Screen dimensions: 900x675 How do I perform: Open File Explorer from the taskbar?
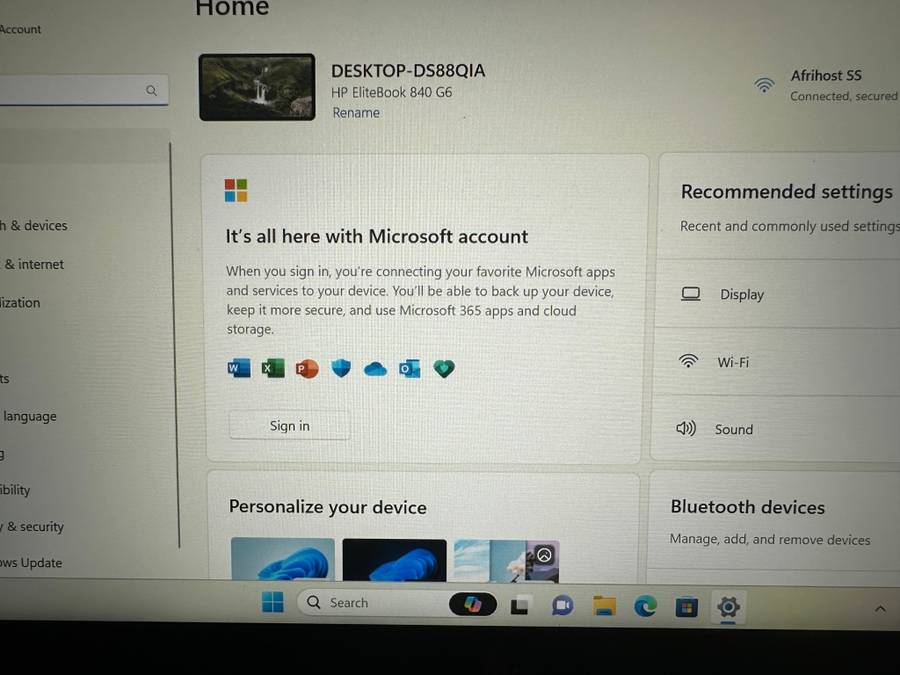603,605
